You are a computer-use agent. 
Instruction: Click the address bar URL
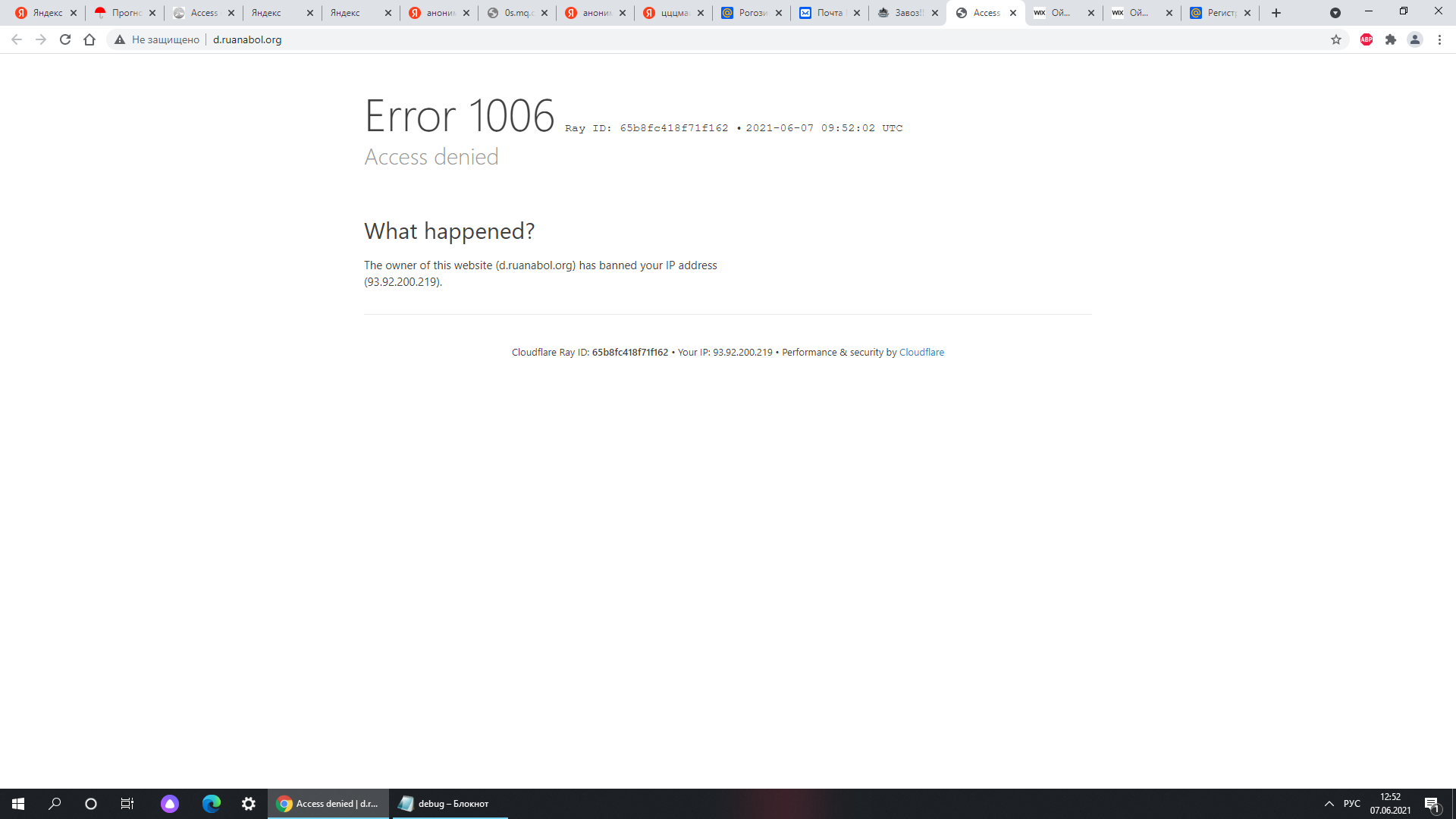tap(247, 39)
